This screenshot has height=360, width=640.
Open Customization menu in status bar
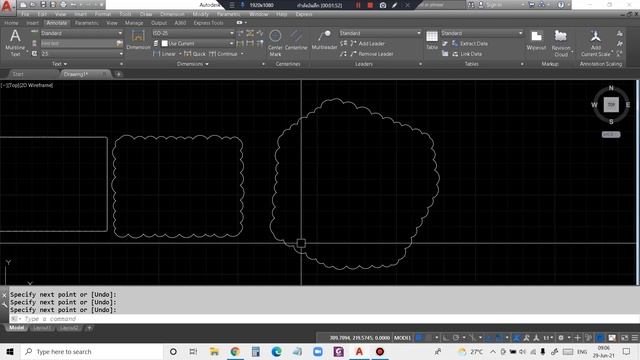[635, 338]
